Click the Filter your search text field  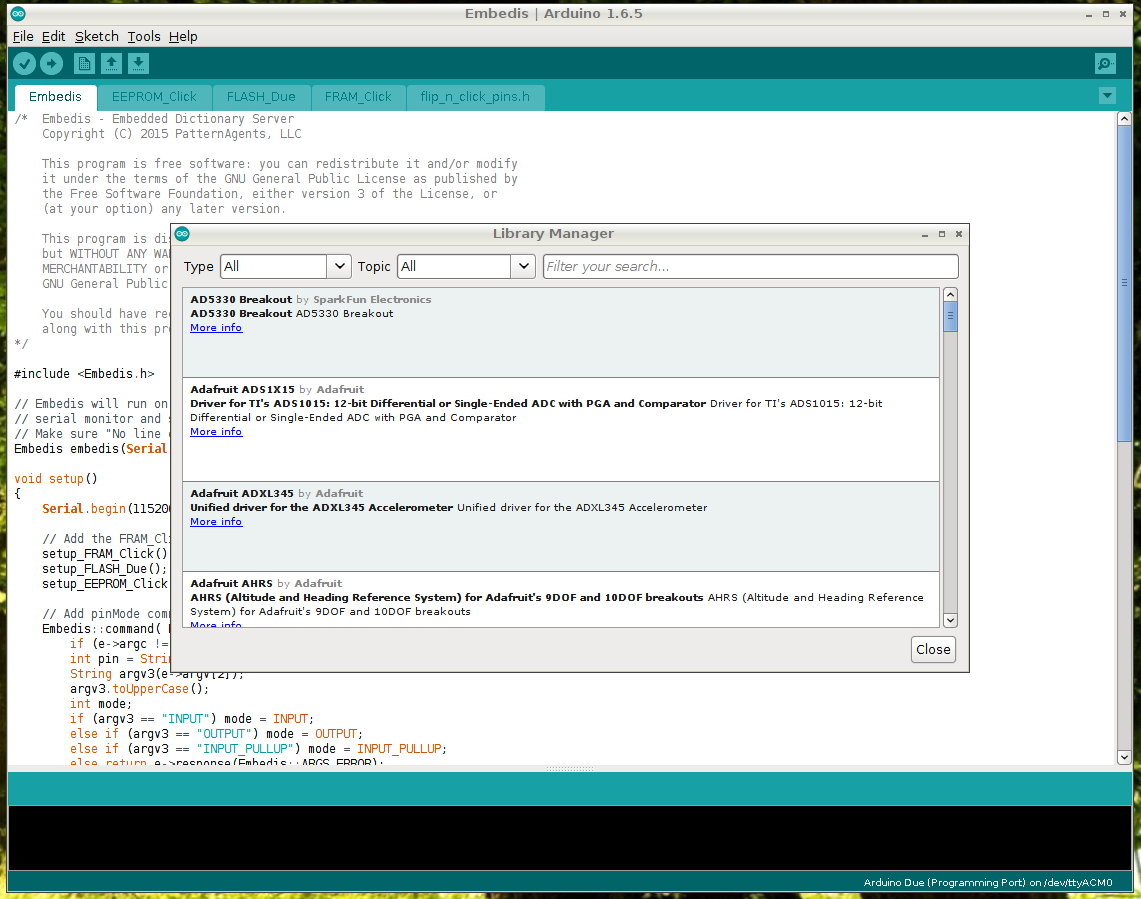(x=750, y=267)
